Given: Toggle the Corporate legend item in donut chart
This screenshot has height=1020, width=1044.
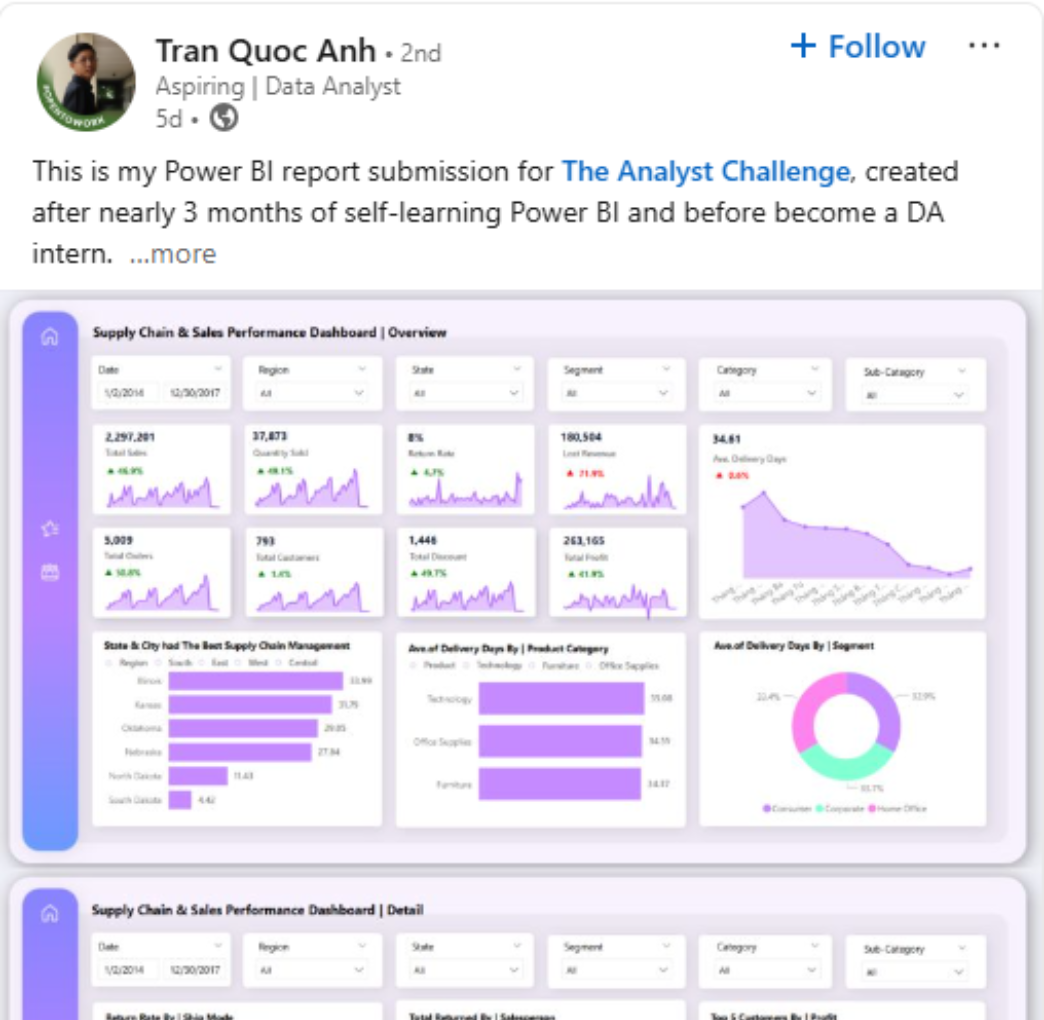Looking at the screenshot, I should pyautogui.click(x=841, y=808).
